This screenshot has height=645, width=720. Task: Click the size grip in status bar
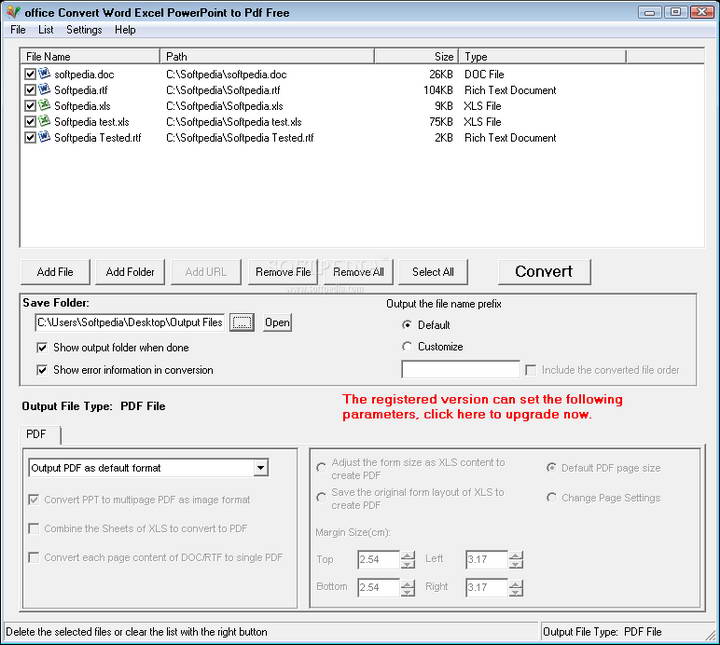711,635
